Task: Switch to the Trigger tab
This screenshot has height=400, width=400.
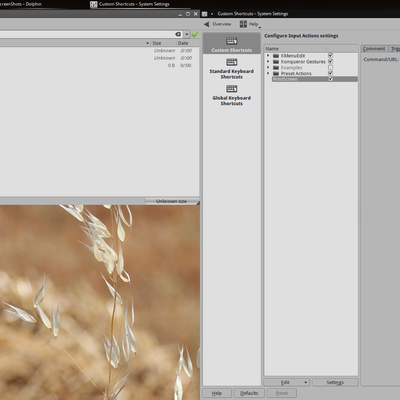Action: [395, 49]
